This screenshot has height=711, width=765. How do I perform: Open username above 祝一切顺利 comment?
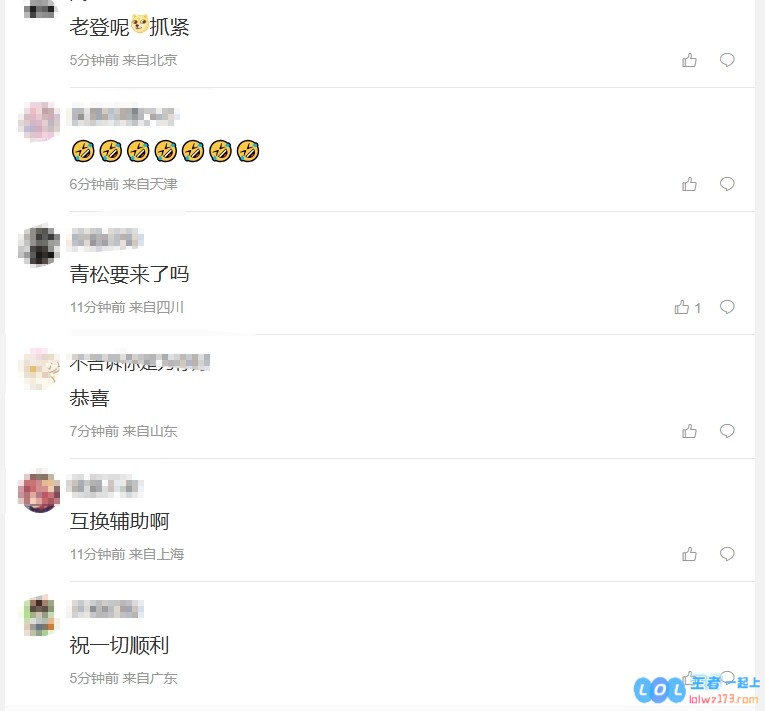click(x=107, y=609)
